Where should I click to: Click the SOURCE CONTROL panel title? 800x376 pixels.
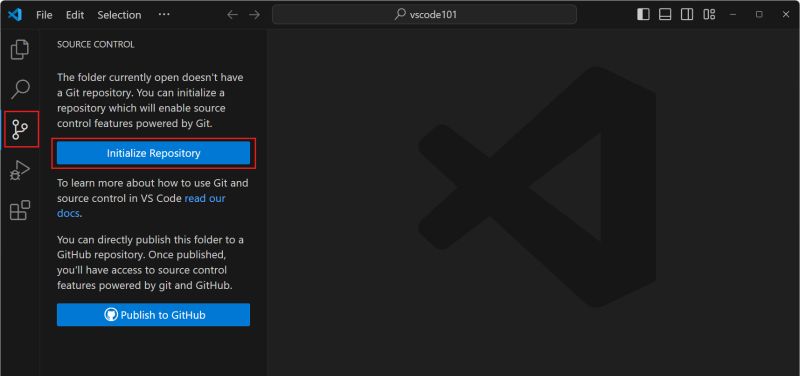95,44
